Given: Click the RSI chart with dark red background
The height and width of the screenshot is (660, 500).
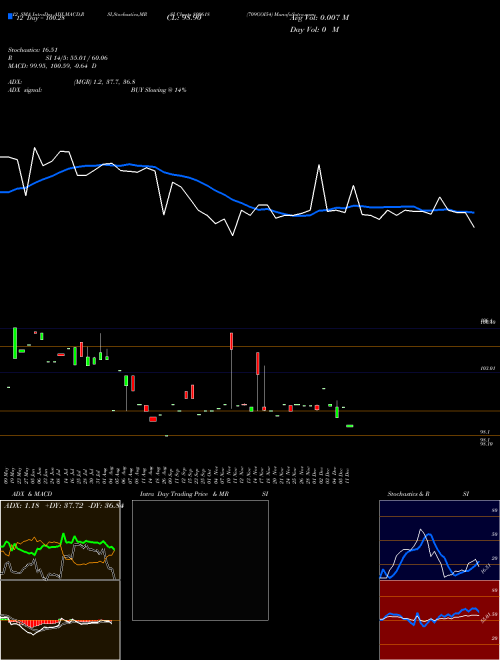Looking at the screenshot, I should click(x=439, y=620).
